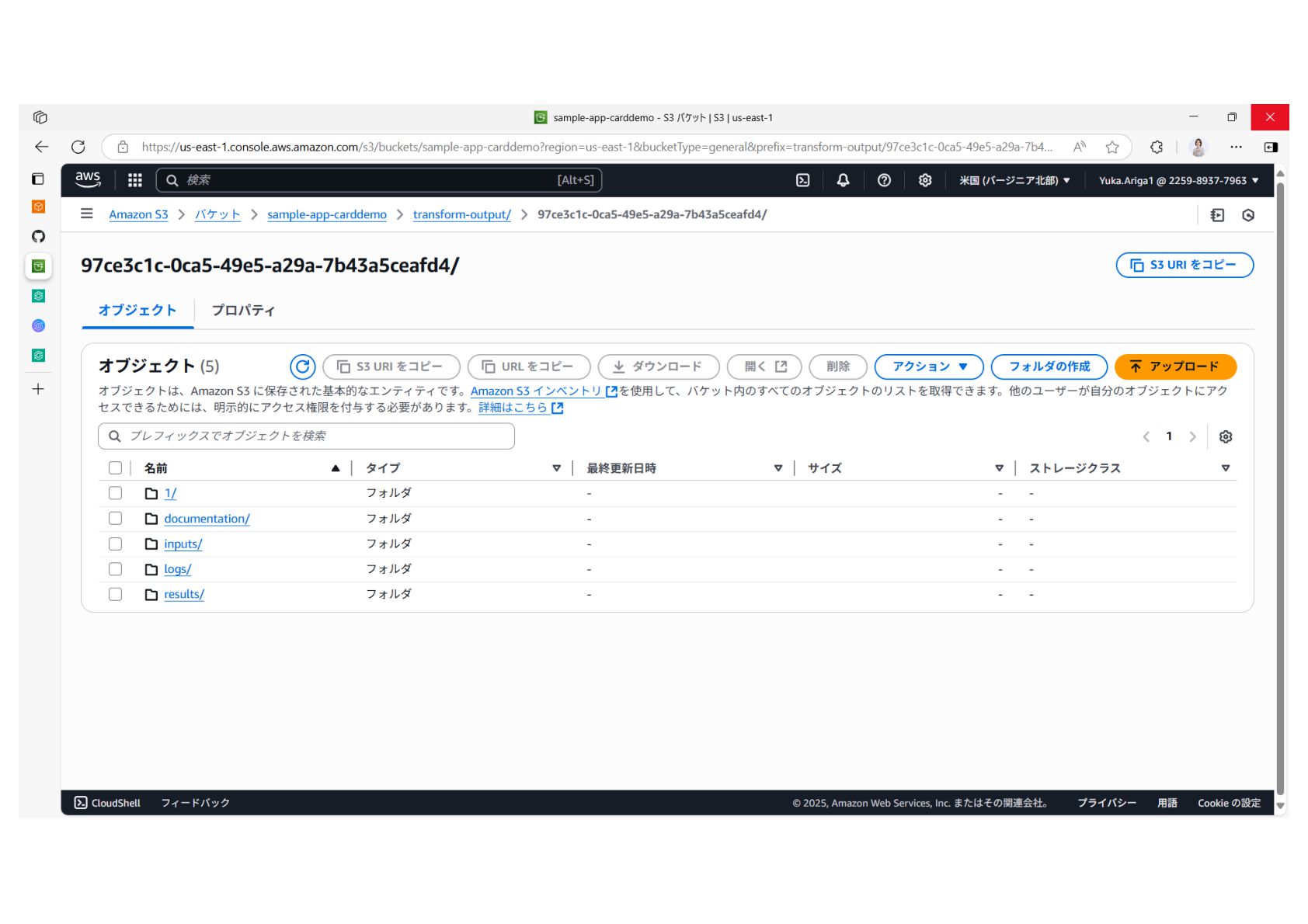View site information lock icon
Viewport: 1308px width, 924px height.
tap(123, 147)
